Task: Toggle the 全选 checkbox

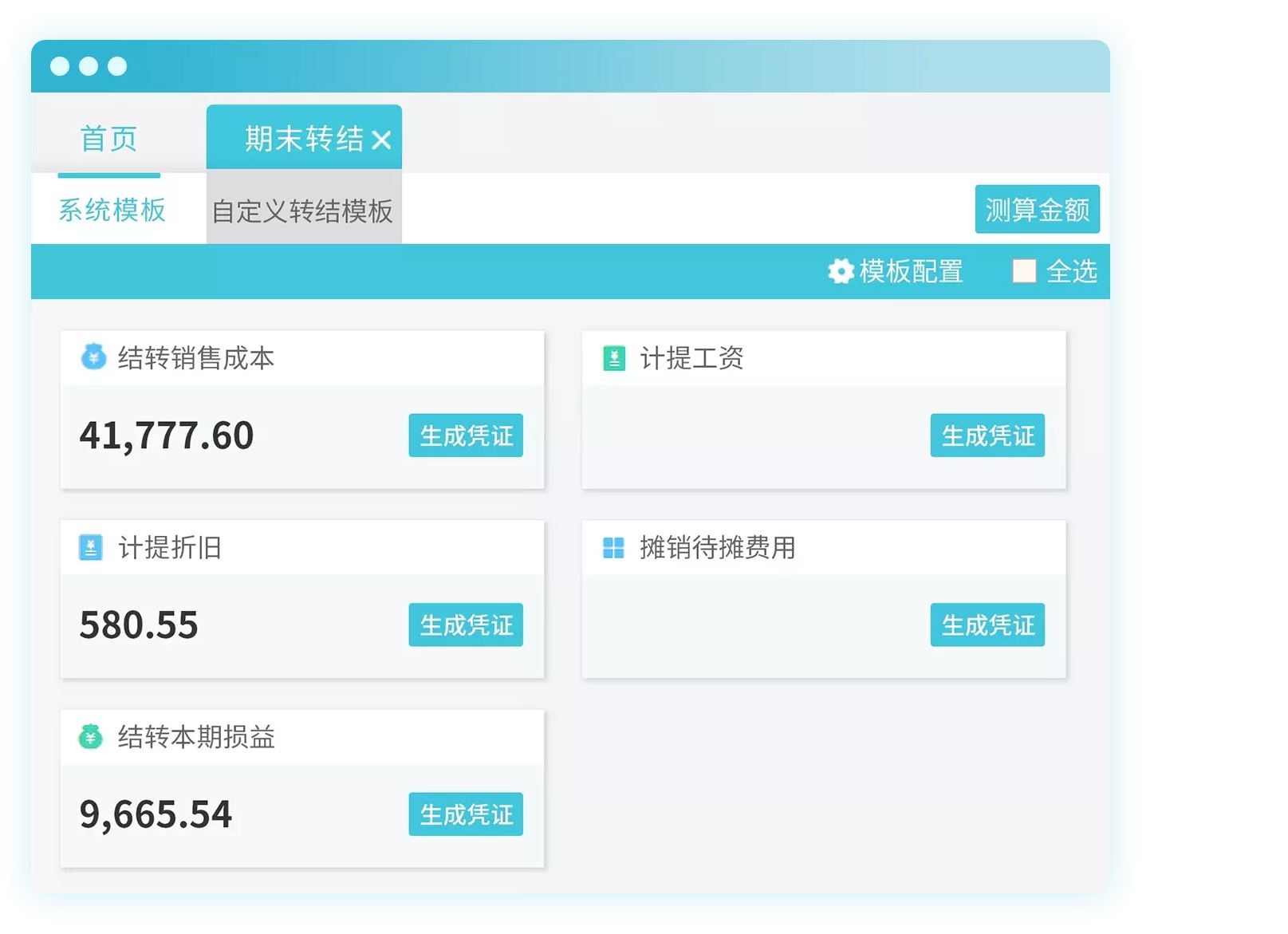Action: [x=1024, y=271]
